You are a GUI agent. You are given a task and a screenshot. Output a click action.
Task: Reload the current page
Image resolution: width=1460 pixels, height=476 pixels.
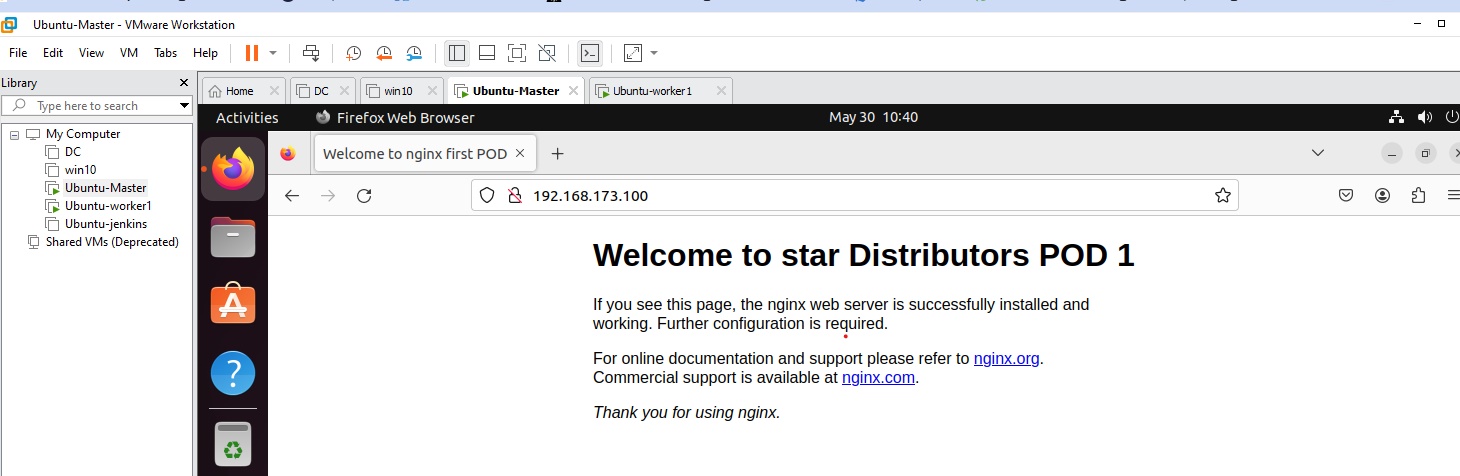point(364,196)
